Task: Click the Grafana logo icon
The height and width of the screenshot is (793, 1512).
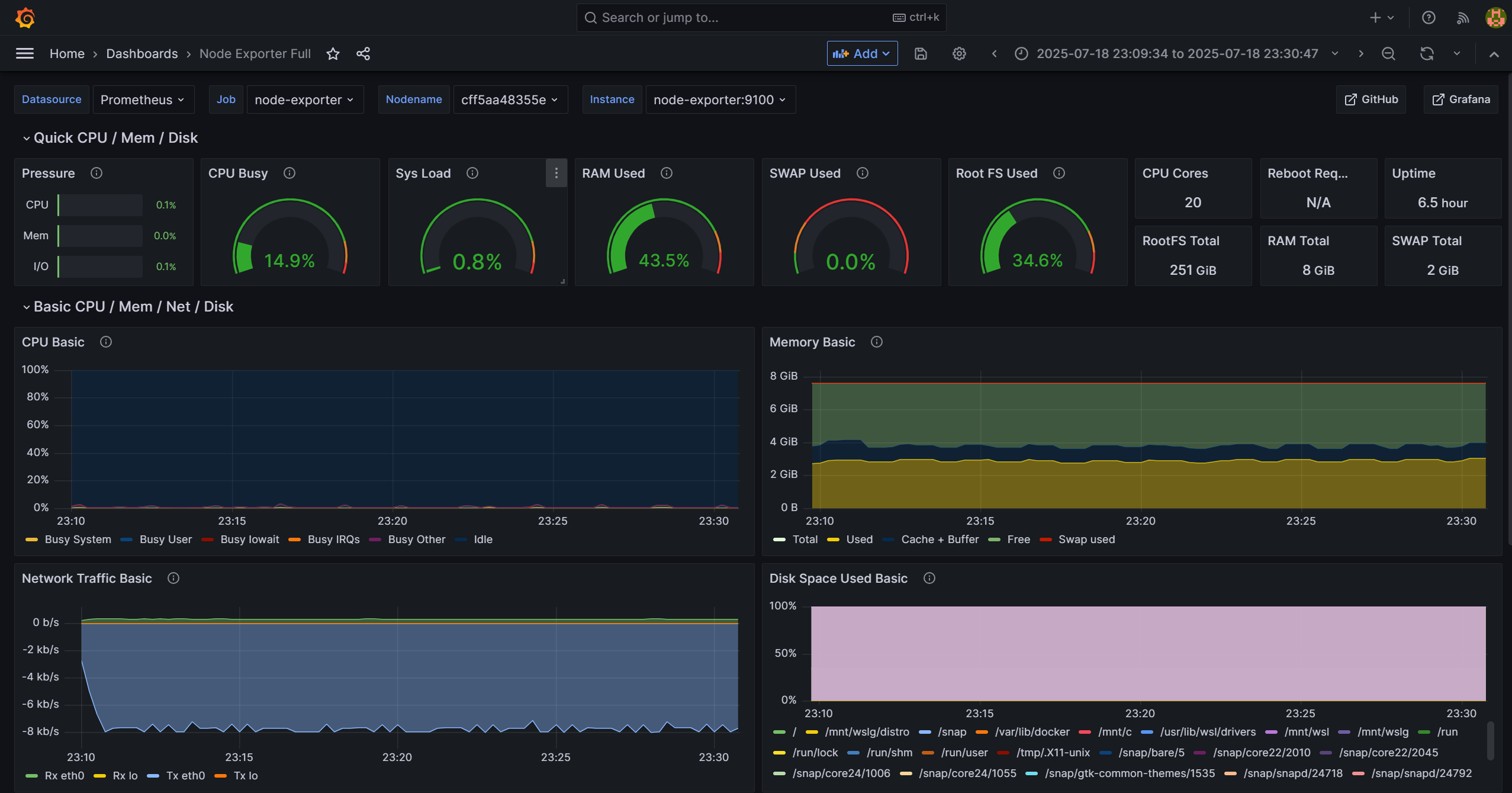Action: (25, 18)
